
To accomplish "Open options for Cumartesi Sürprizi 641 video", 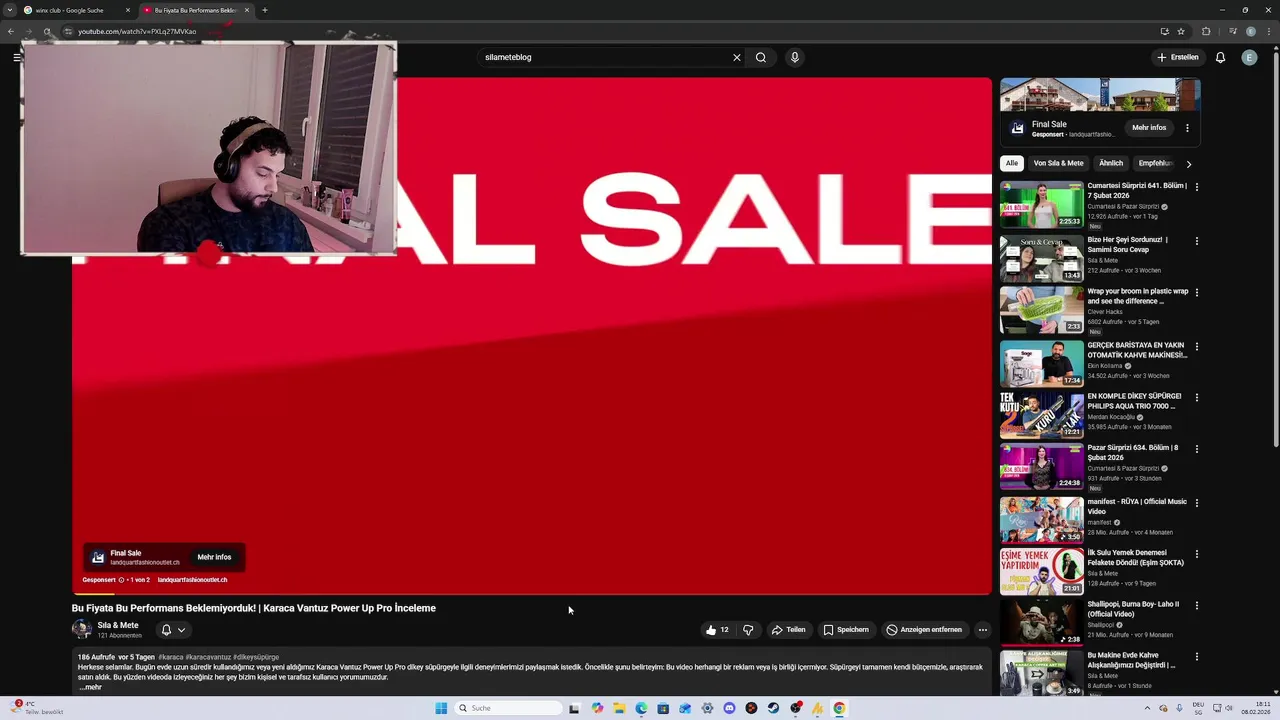I will click(1196, 187).
